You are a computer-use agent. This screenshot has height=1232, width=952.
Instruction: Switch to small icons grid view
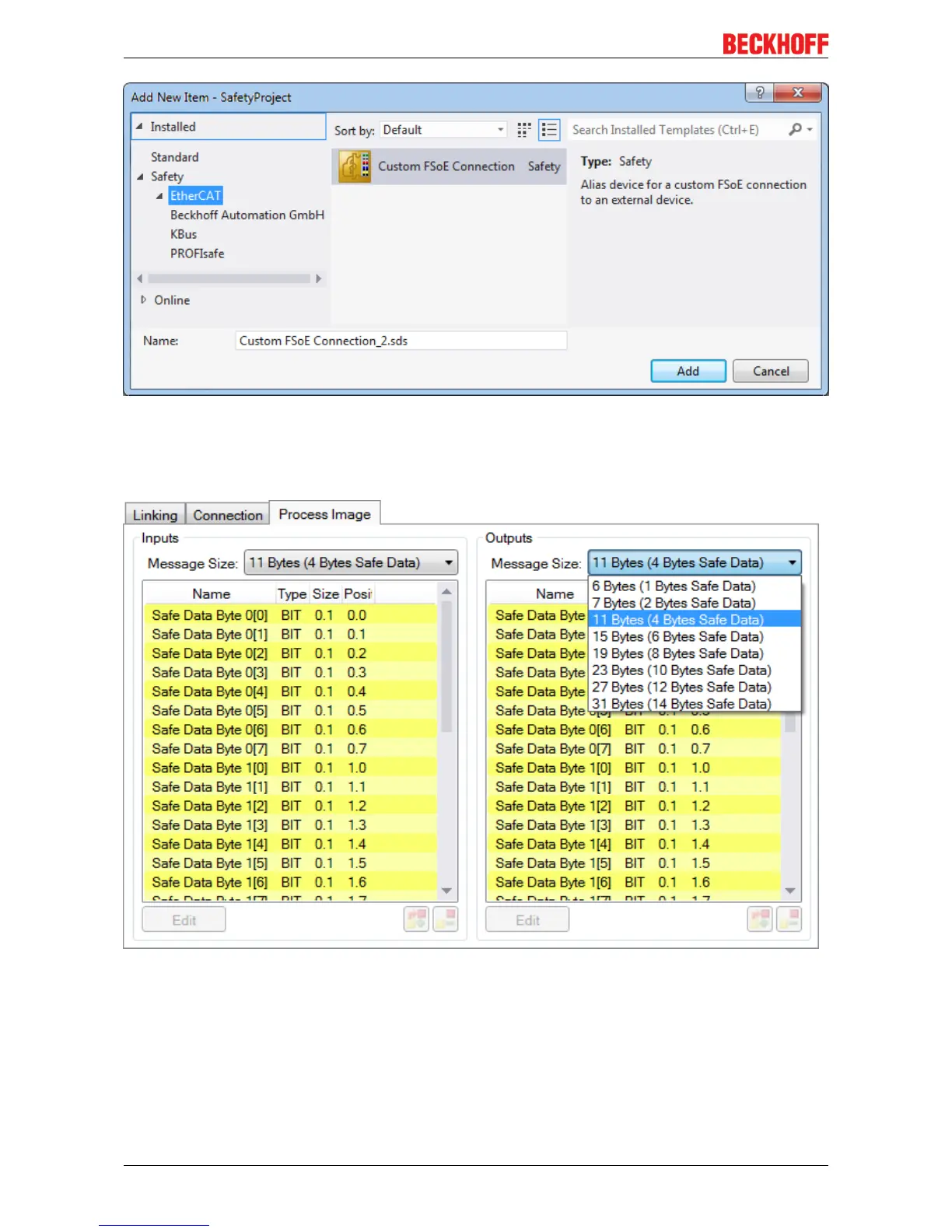[x=524, y=130]
